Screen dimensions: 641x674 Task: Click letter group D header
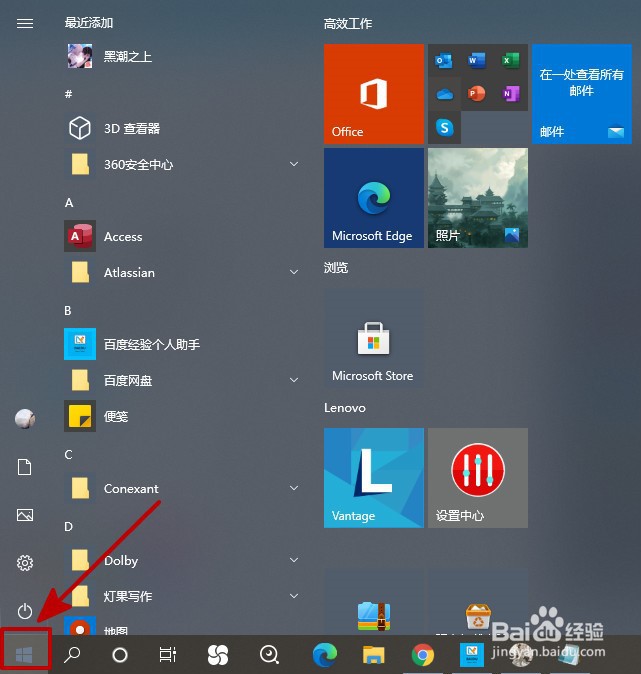click(68, 527)
